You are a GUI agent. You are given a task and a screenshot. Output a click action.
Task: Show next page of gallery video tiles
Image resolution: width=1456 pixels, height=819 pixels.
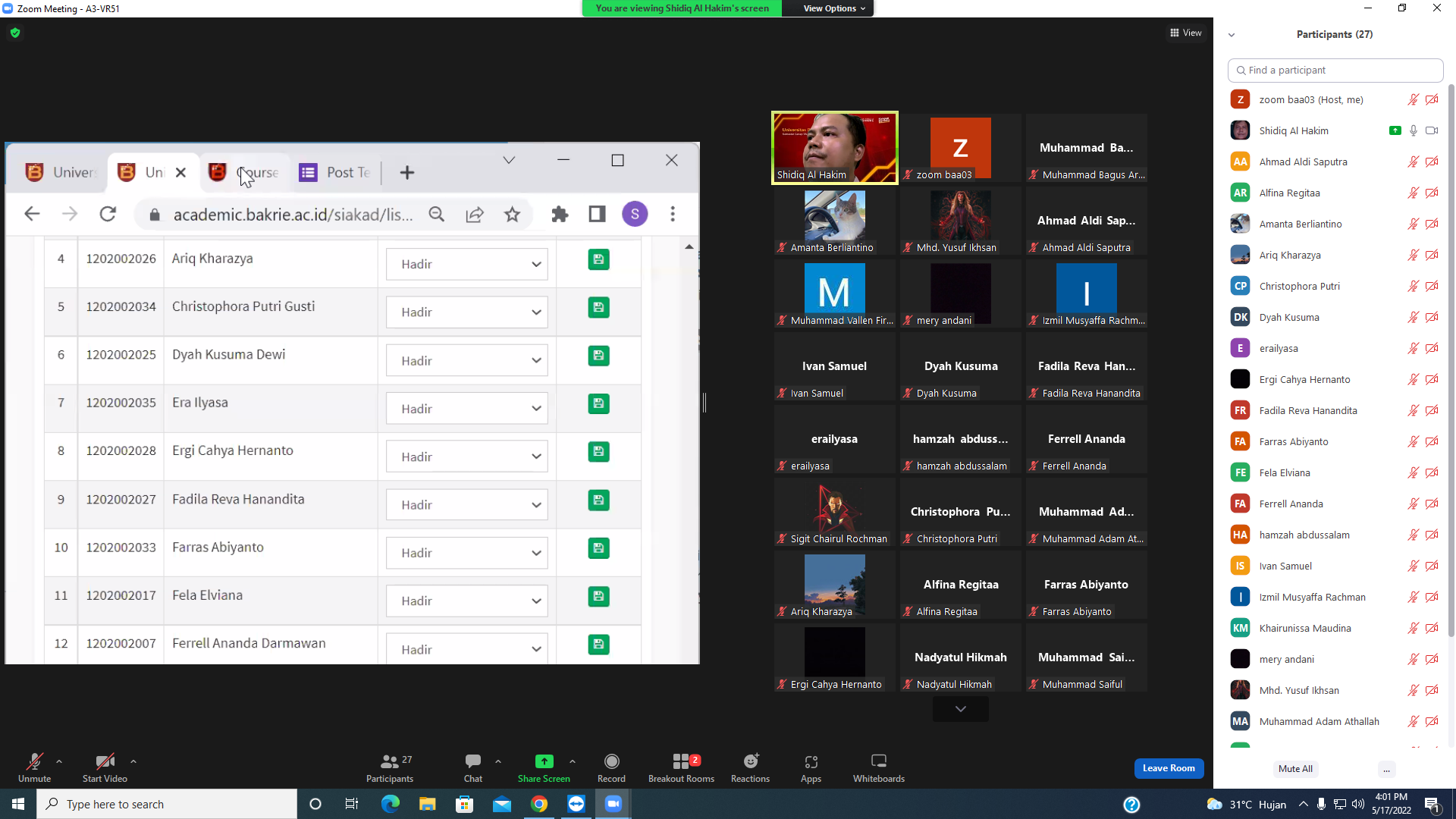[x=961, y=709]
